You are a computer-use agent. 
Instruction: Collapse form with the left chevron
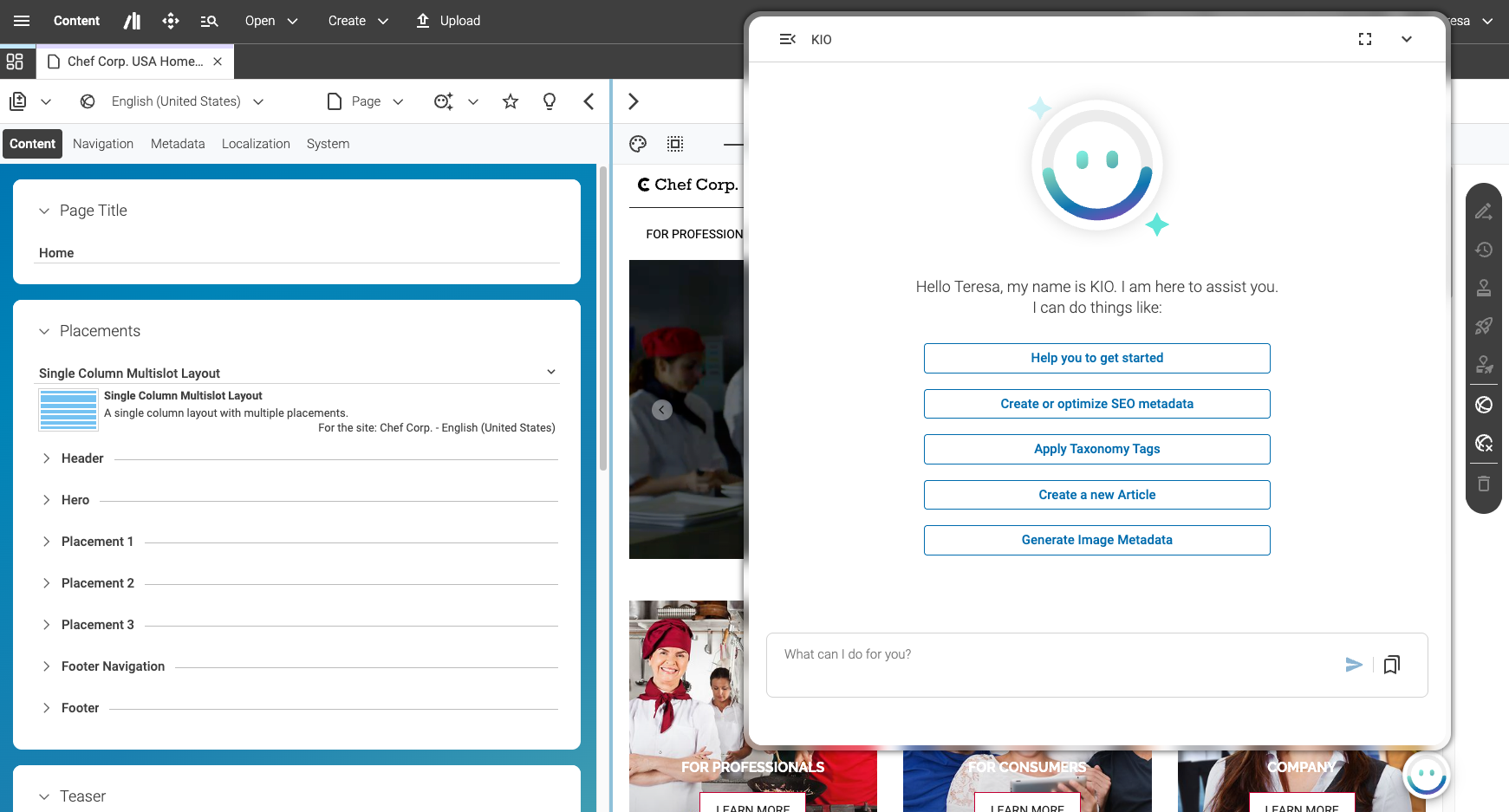click(589, 101)
